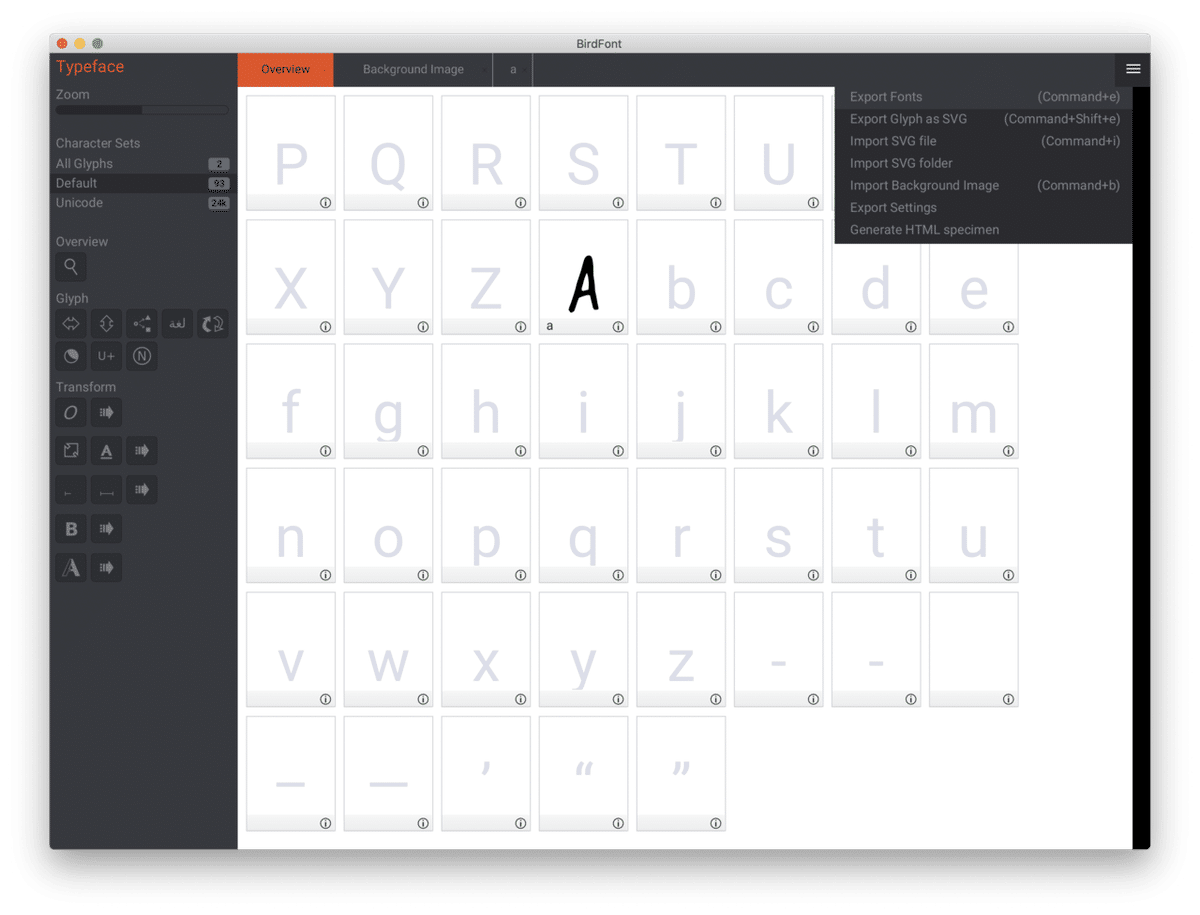1200x915 pixels.
Task: Switch to the Background Image tab
Action: tap(413, 70)
